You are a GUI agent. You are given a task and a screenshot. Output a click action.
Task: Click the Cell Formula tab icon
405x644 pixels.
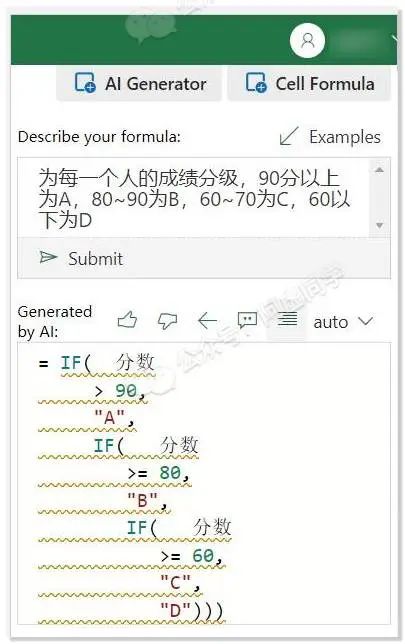coord(256,83)
